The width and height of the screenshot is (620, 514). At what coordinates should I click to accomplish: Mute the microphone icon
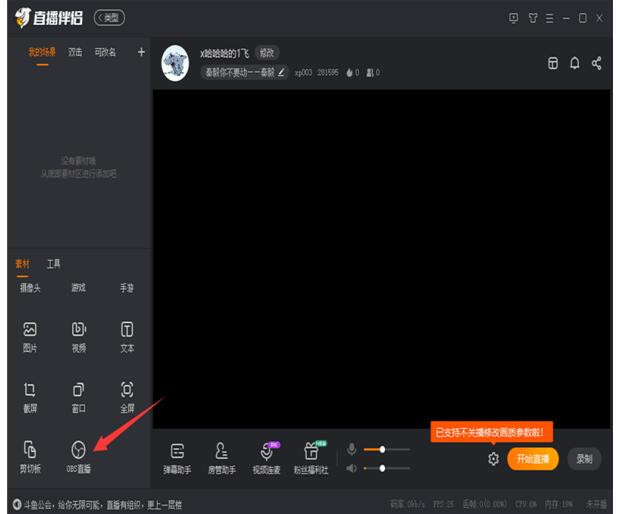point(351,449)
